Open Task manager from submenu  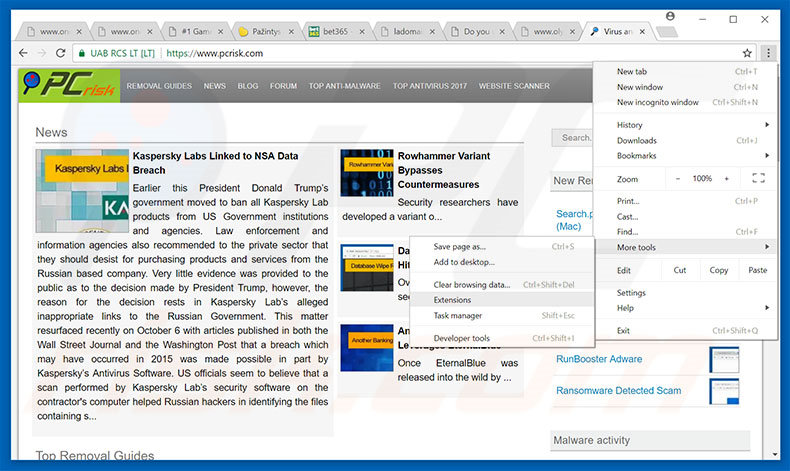pos(502,315)
